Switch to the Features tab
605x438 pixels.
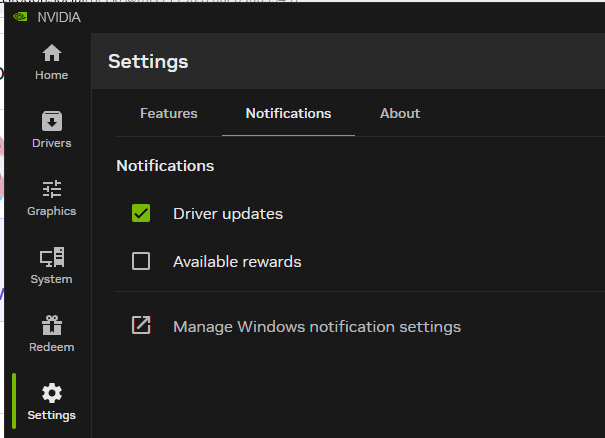click(x=169, y=113)
